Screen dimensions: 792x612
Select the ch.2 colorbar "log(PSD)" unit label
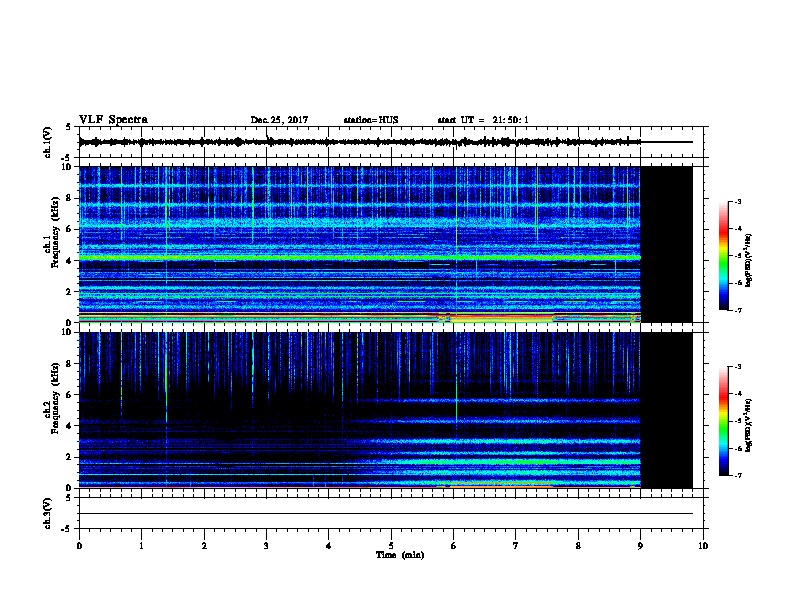748,426
